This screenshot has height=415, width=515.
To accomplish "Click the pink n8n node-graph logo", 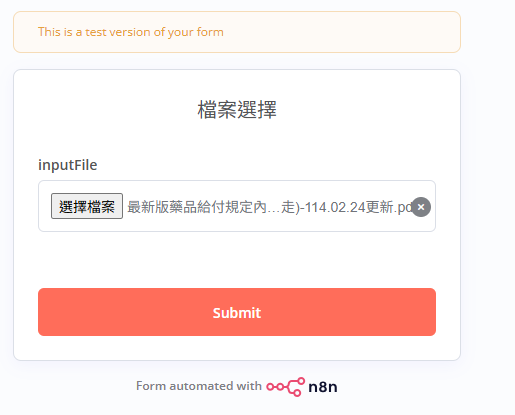I will 285,387.
